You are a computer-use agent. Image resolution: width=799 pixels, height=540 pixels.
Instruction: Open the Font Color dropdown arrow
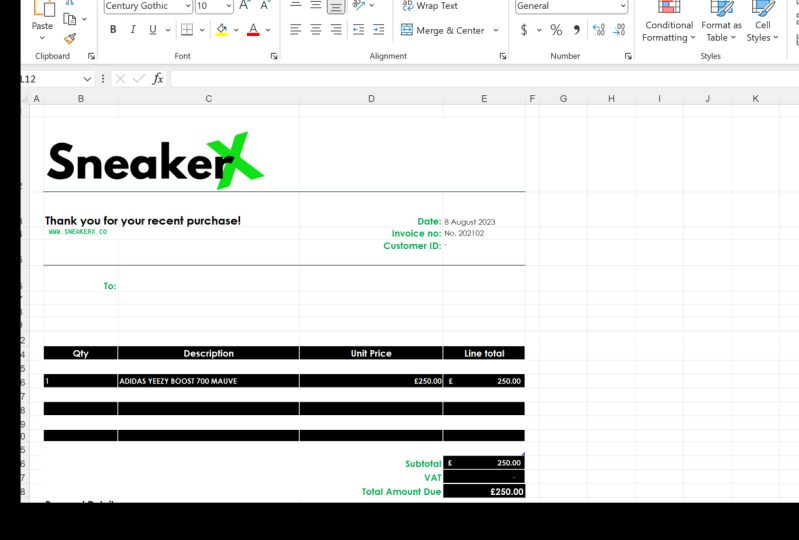coord(268,30)
